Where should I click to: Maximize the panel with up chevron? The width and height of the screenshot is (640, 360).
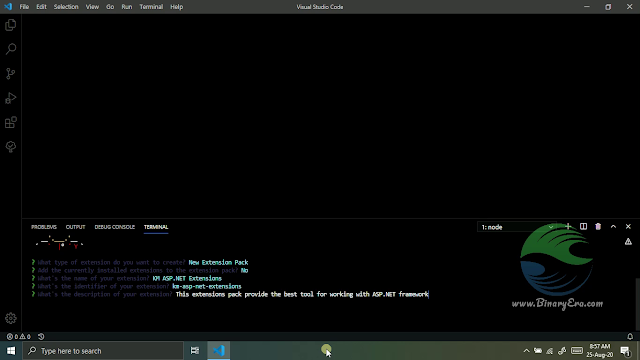point(613,227)
